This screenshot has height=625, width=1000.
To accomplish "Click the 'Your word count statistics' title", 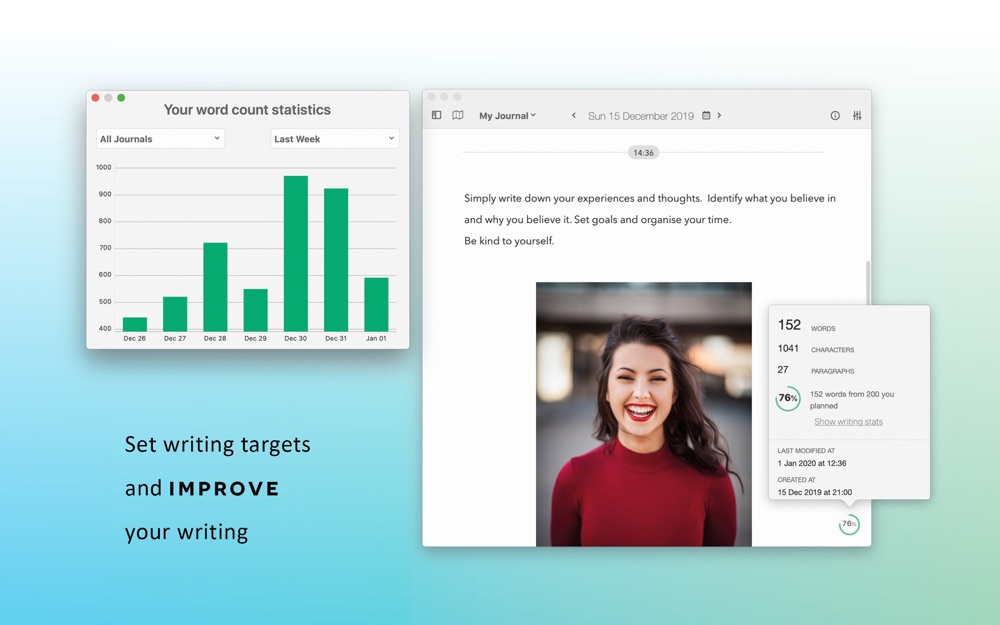I will (x=247, y=110).
